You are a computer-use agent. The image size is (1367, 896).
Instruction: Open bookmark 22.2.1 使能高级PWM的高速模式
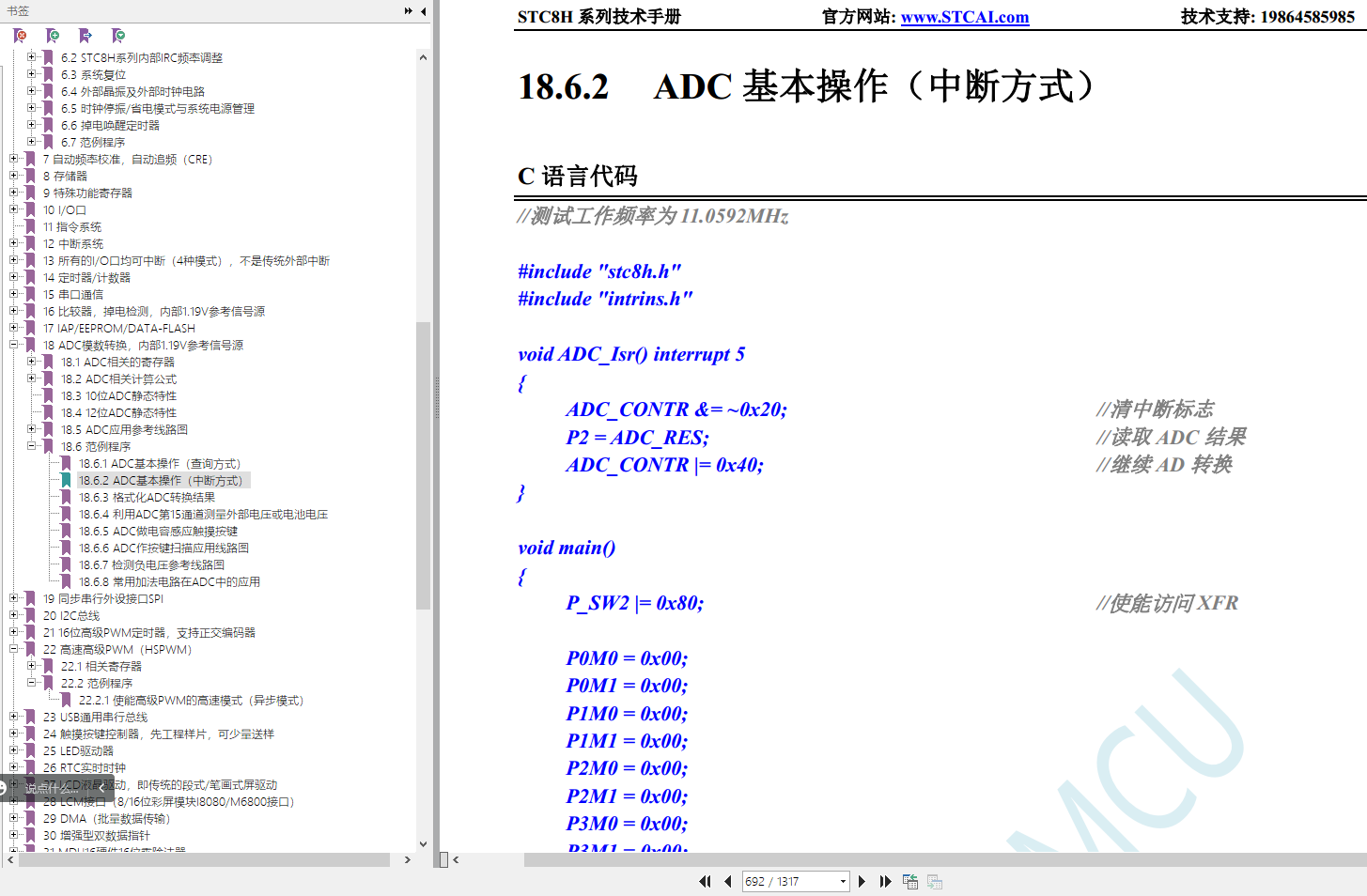[x=191, y=701]
